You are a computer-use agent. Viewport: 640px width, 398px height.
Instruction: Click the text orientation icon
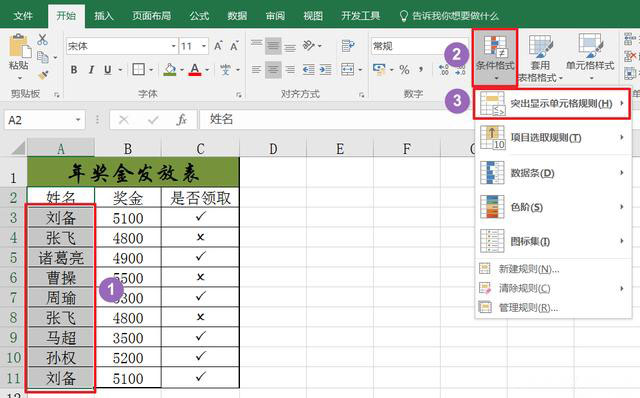coord(309,45)
